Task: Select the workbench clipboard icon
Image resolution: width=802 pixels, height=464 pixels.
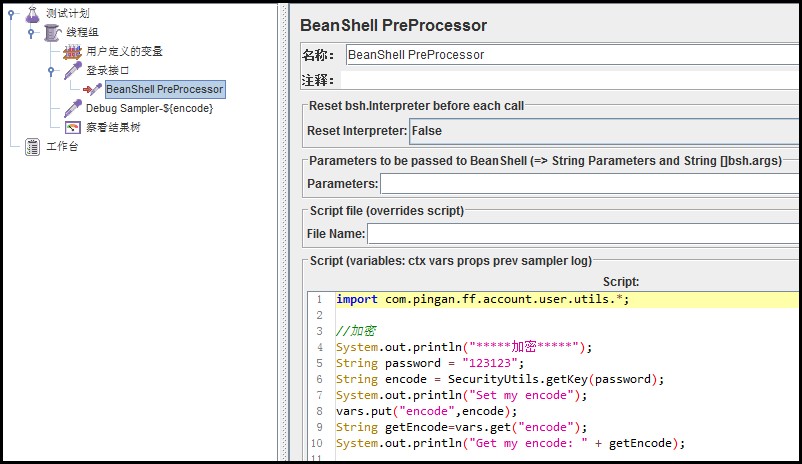Action: point(32,147)
